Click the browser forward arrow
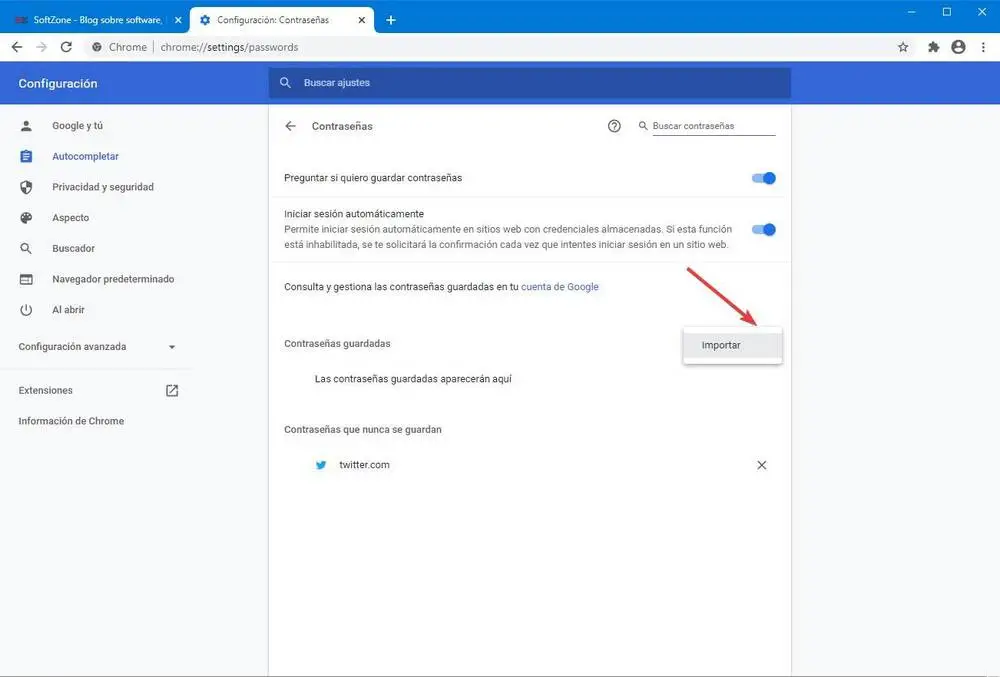Screen dimensions: 1000x677 point(41,47)
